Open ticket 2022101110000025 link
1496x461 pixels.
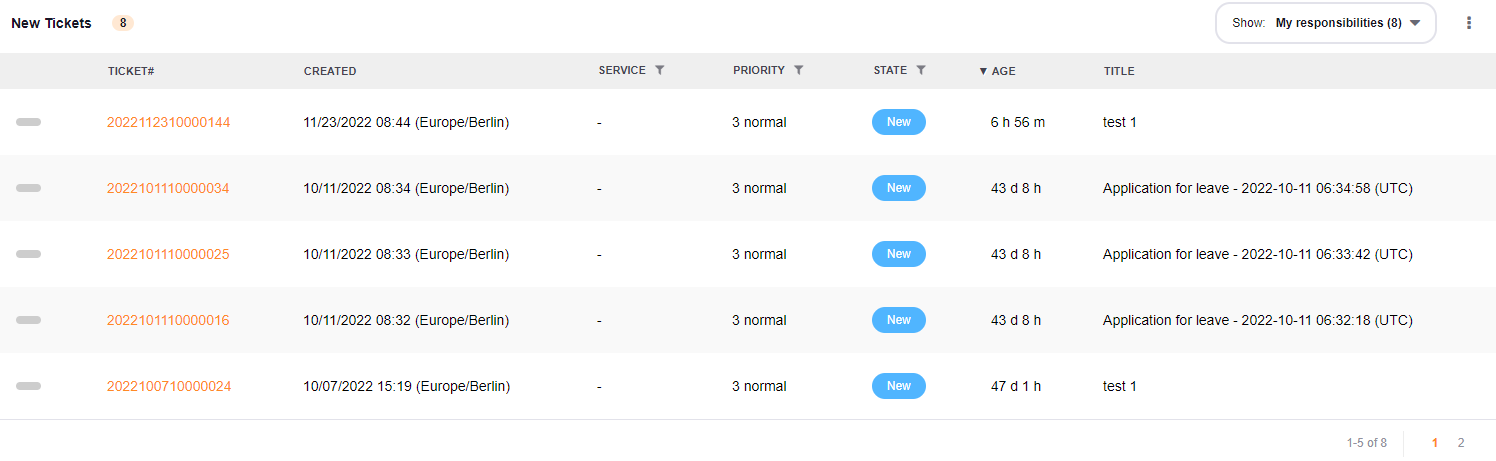[168, 254]
